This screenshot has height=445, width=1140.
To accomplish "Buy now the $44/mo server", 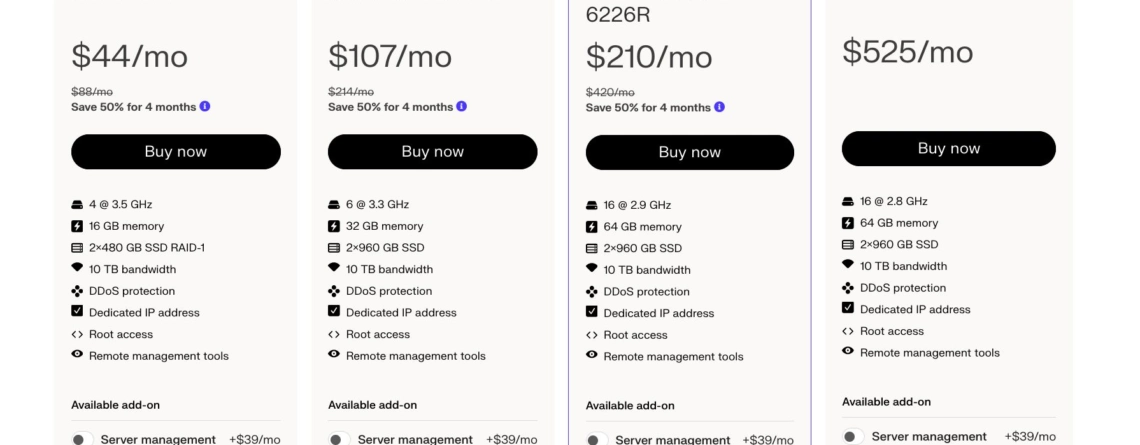I will pyautogui.click(x=176, y=151).
